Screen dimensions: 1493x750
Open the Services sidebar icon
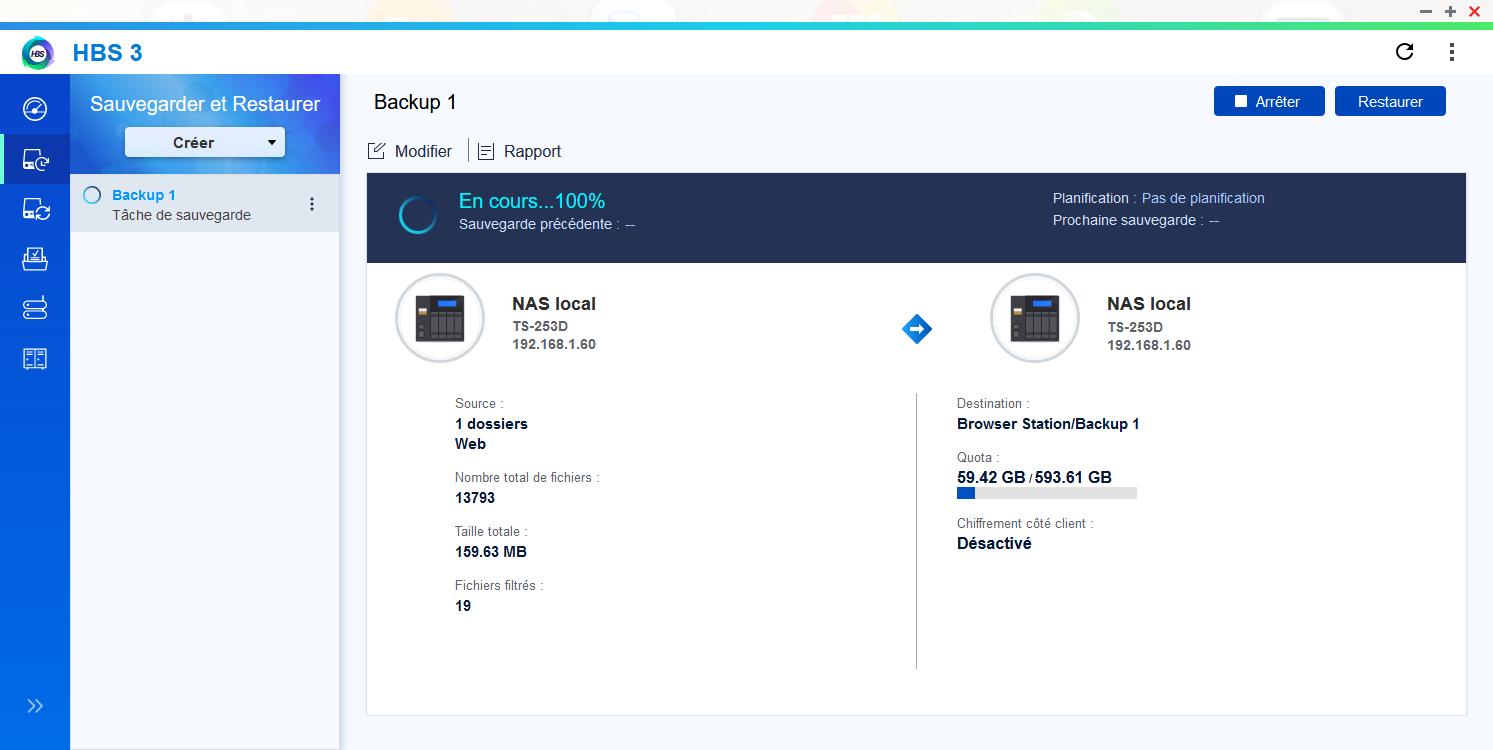point(35,359)
